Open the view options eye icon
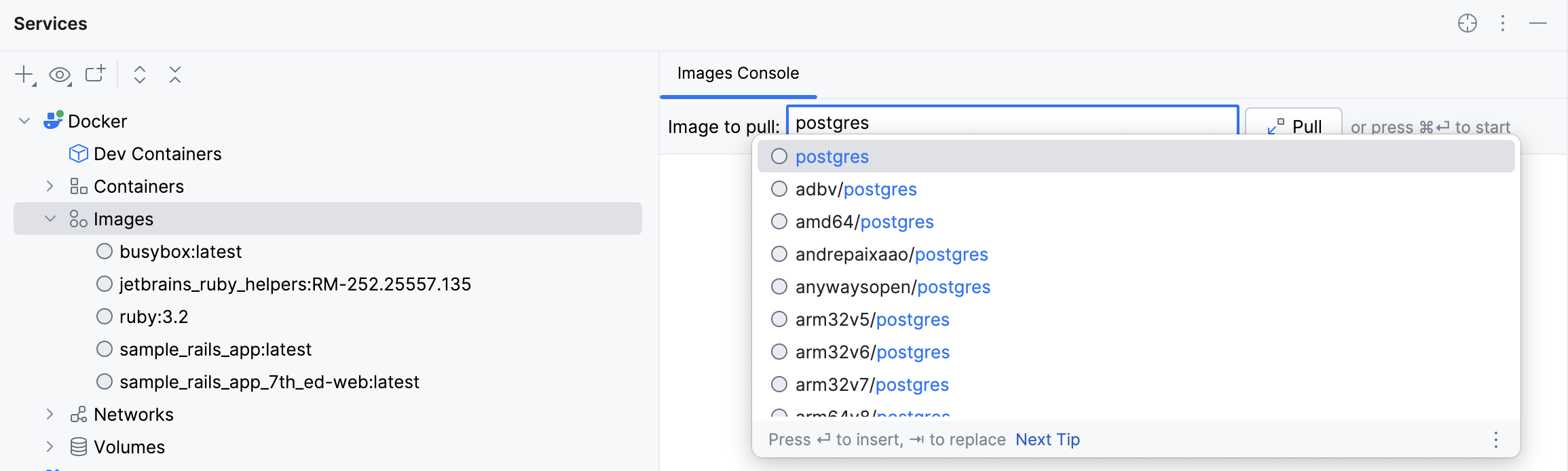The image size is (1568, 471). [x=59, y=75]
